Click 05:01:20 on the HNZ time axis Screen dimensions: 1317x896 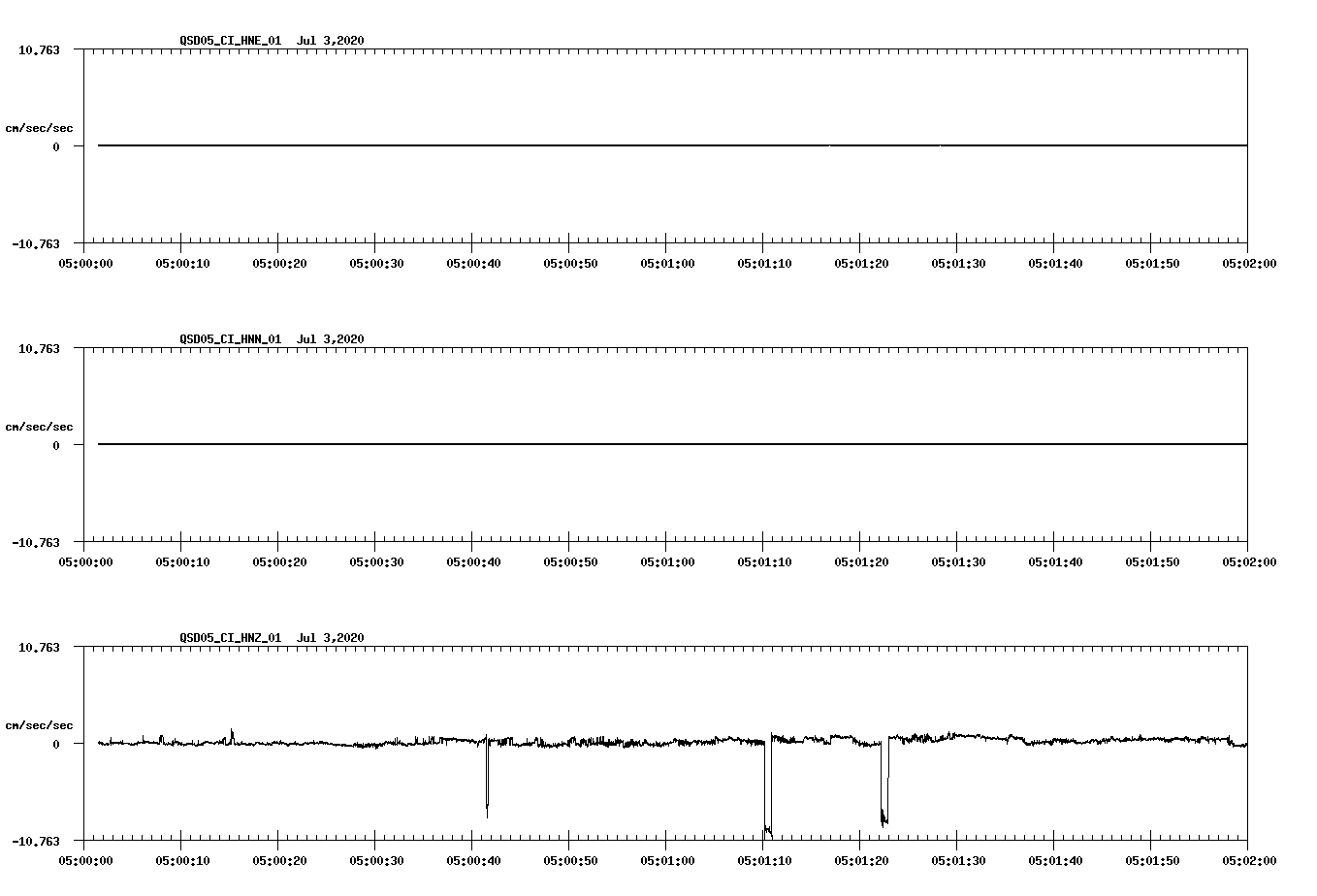click(861, 860)
